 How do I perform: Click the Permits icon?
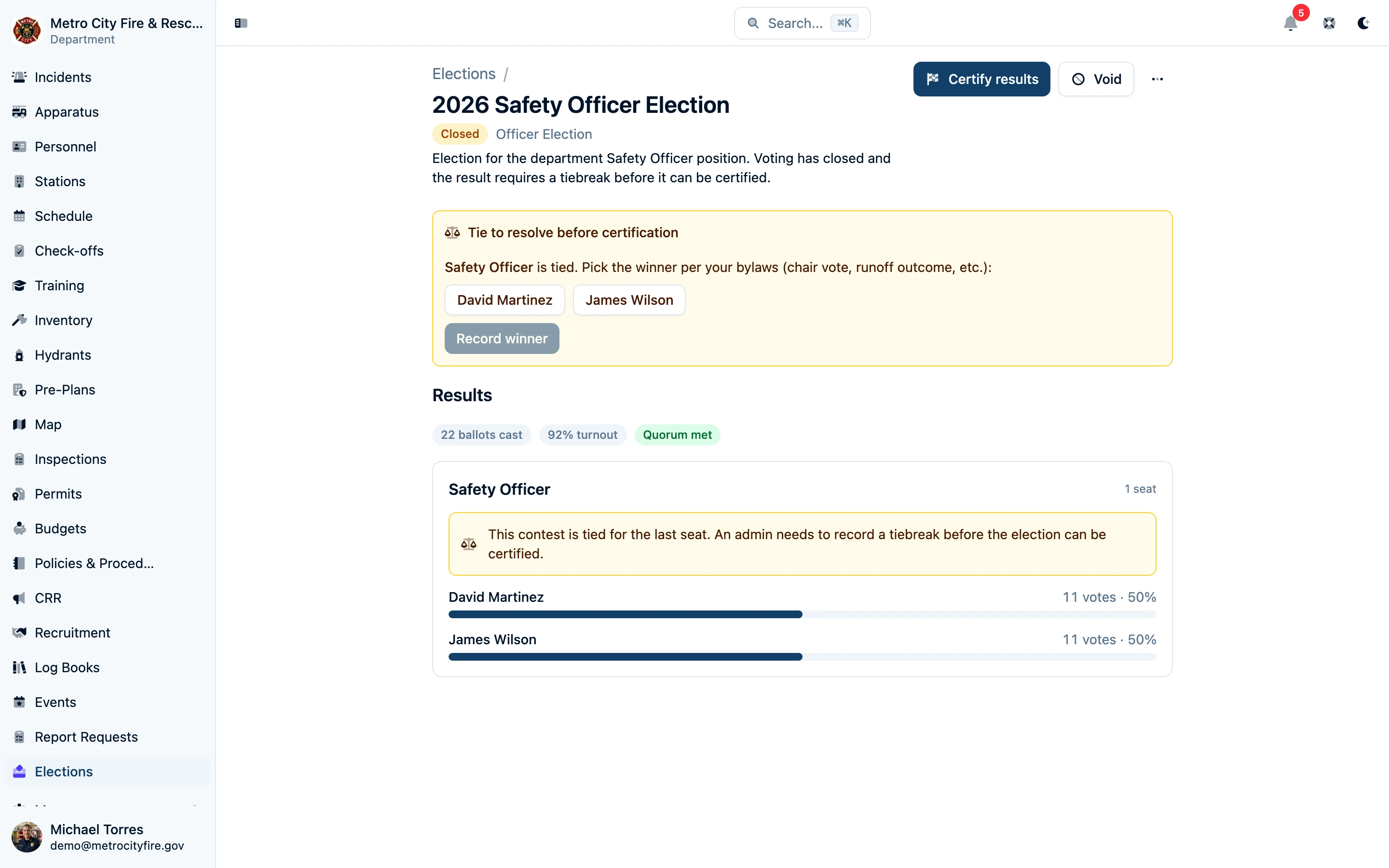(19, 494)
